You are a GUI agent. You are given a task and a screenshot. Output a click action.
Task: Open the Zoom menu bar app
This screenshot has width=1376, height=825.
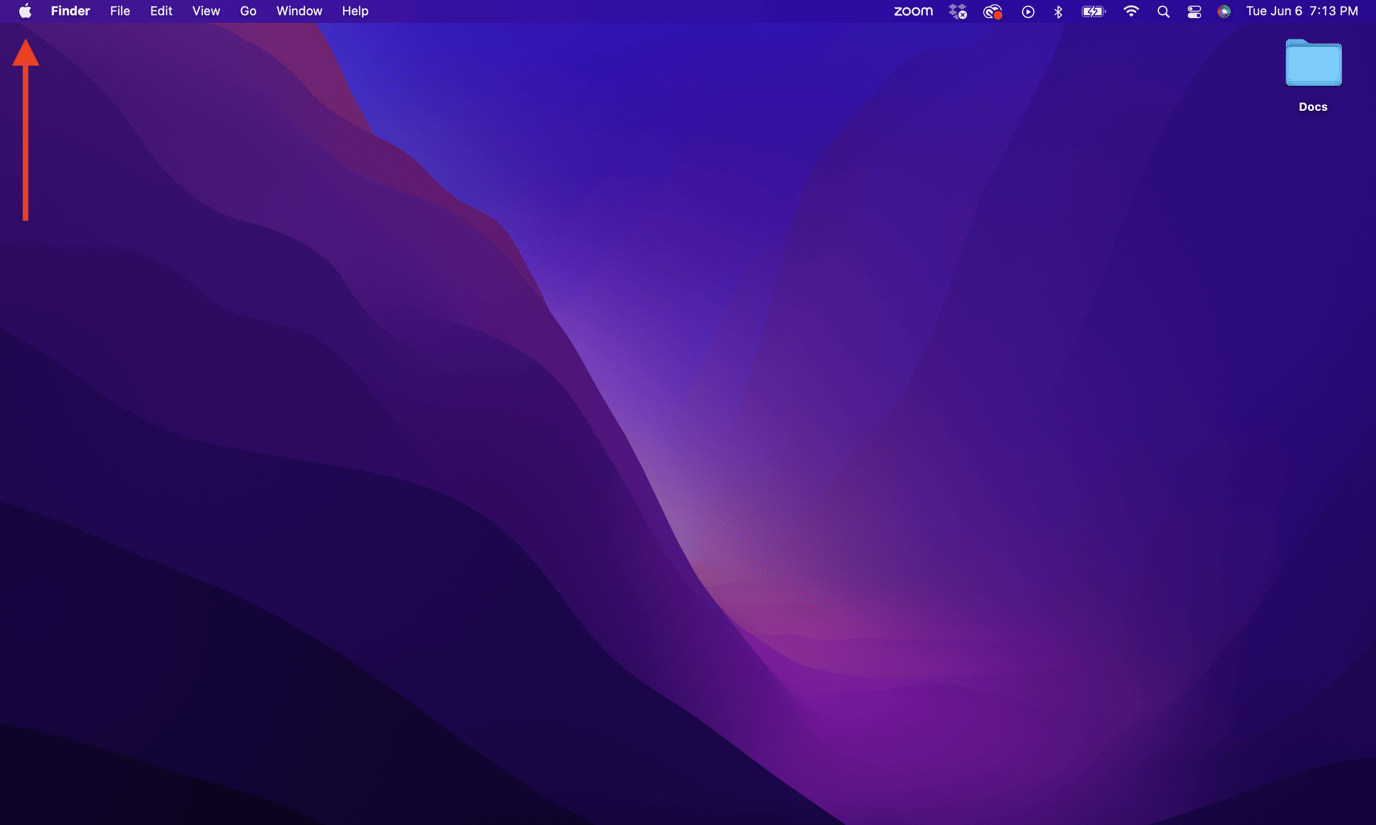912,11
